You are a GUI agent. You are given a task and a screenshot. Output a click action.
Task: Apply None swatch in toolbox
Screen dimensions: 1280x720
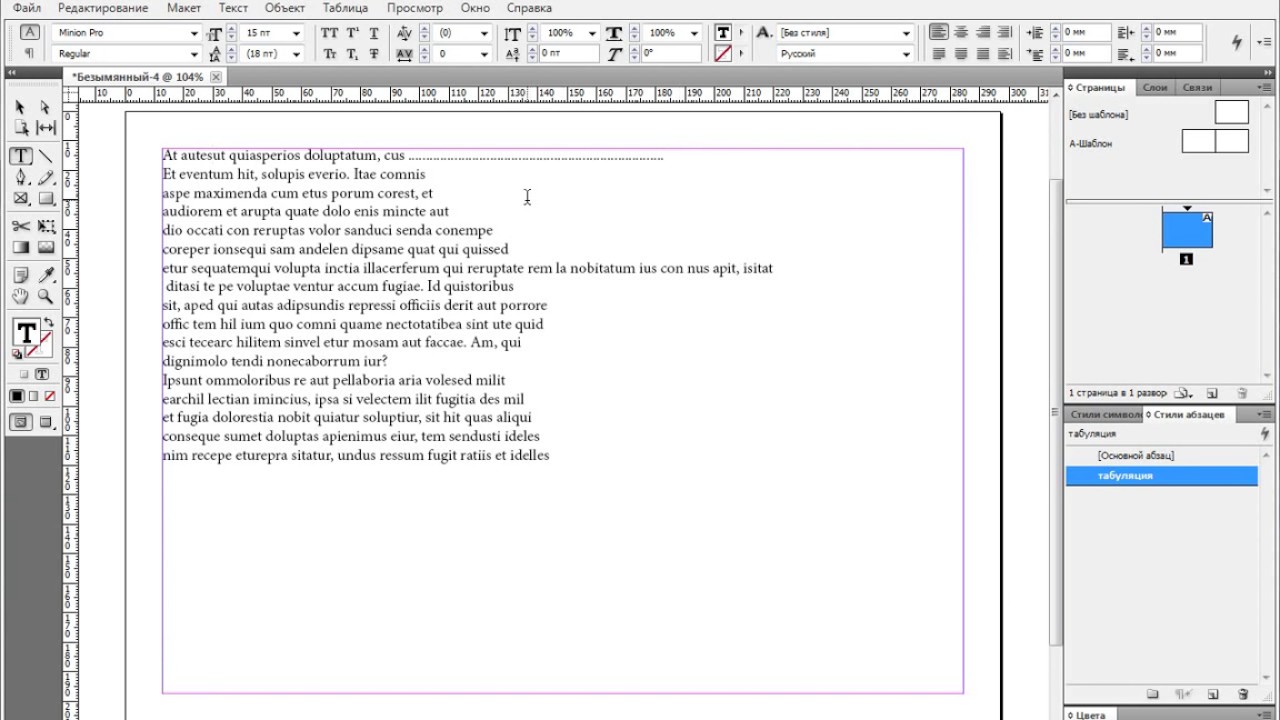click(x=49, y=397)
